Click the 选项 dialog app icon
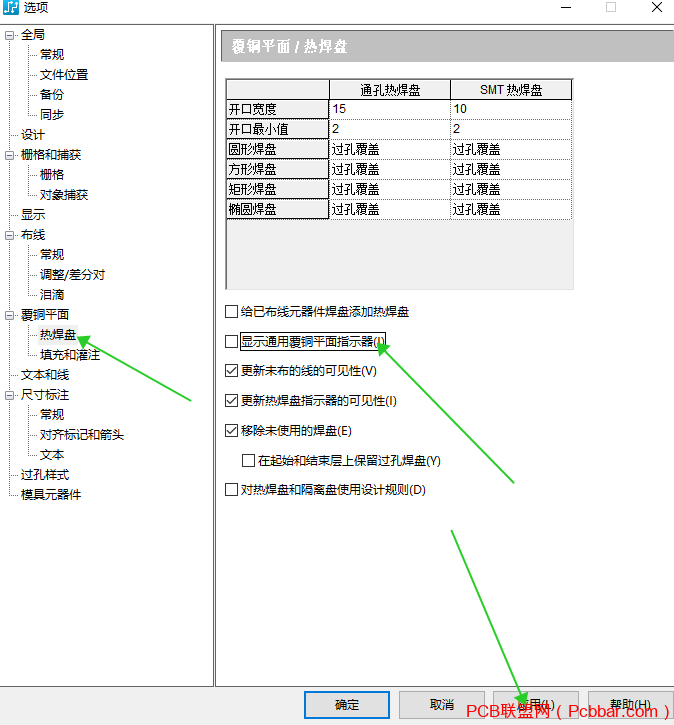674x725 pixels. [x=11, y=7]
